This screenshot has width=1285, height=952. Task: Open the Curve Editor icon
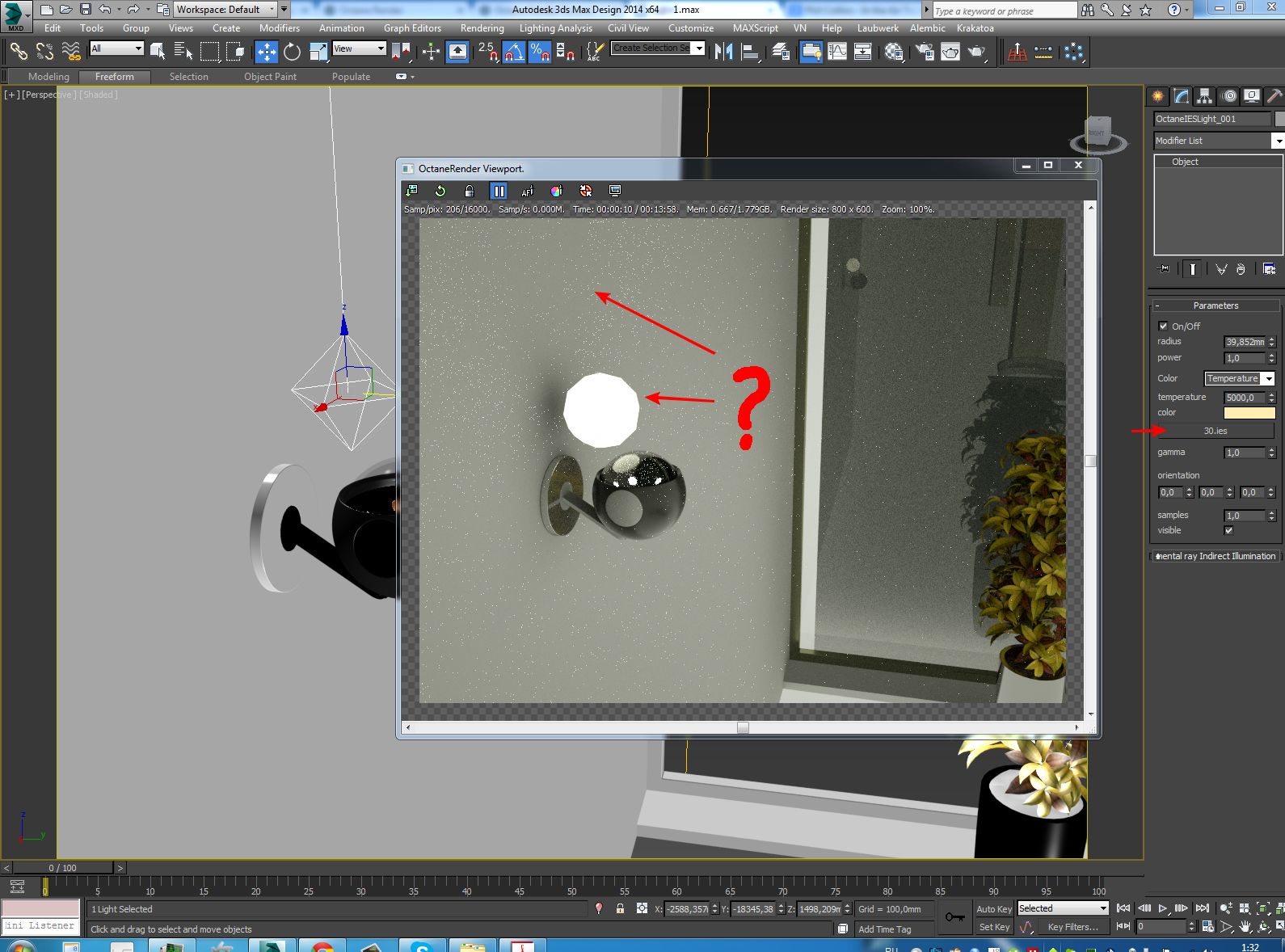pos(837,53)
